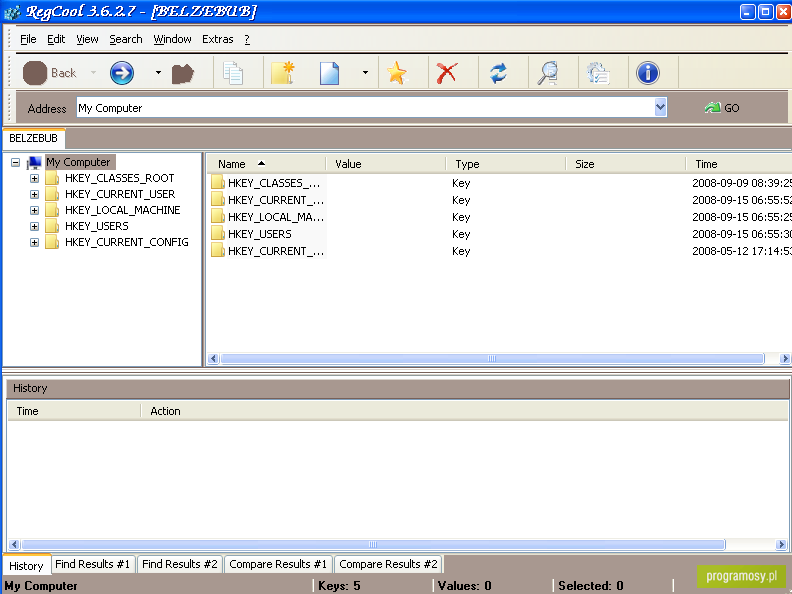The height and width of the screenshot is (594, 792).
Task: Open the New Value type dropdown arrow
Action: pyautogui.click(x=365, y=73)
